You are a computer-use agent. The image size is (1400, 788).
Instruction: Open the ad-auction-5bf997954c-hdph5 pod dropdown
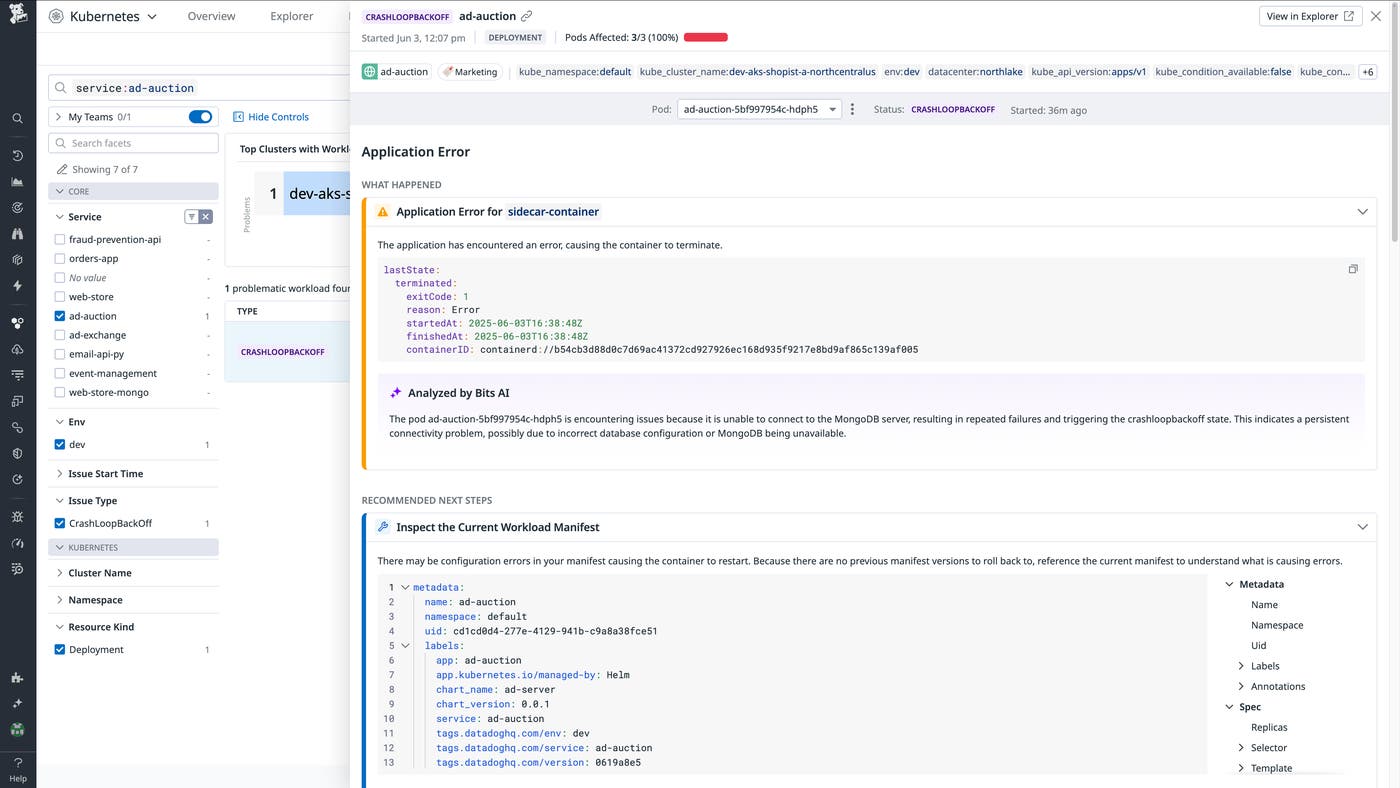pyautogui.click(x=755, y=109)
